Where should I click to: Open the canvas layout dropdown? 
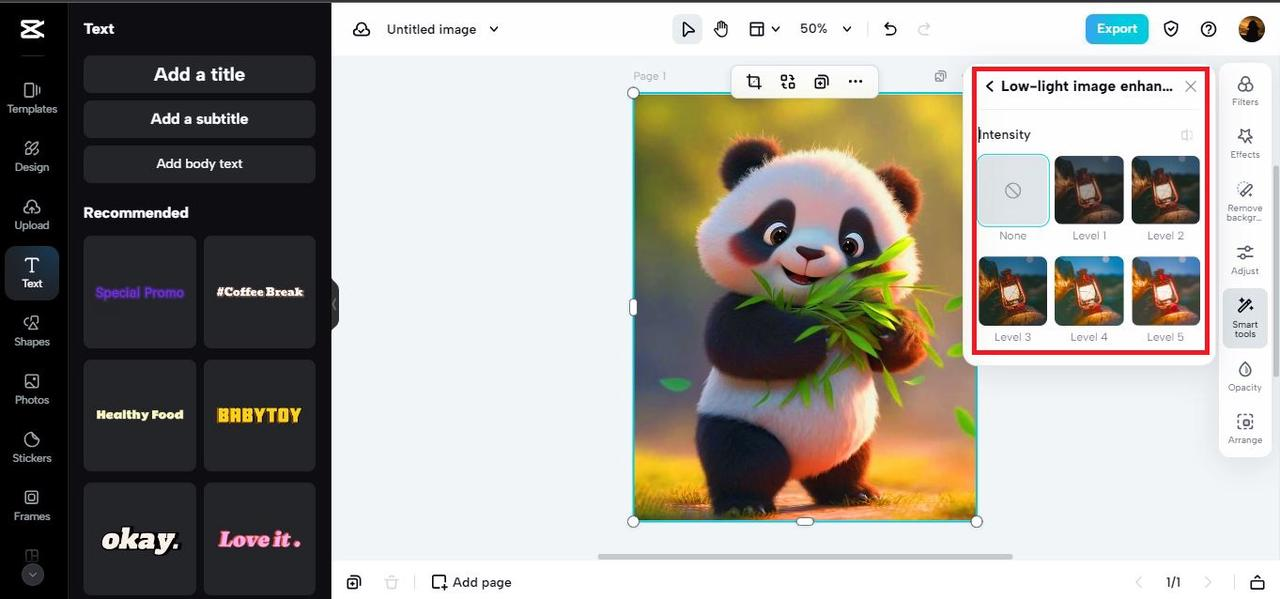tap(764, 29)
